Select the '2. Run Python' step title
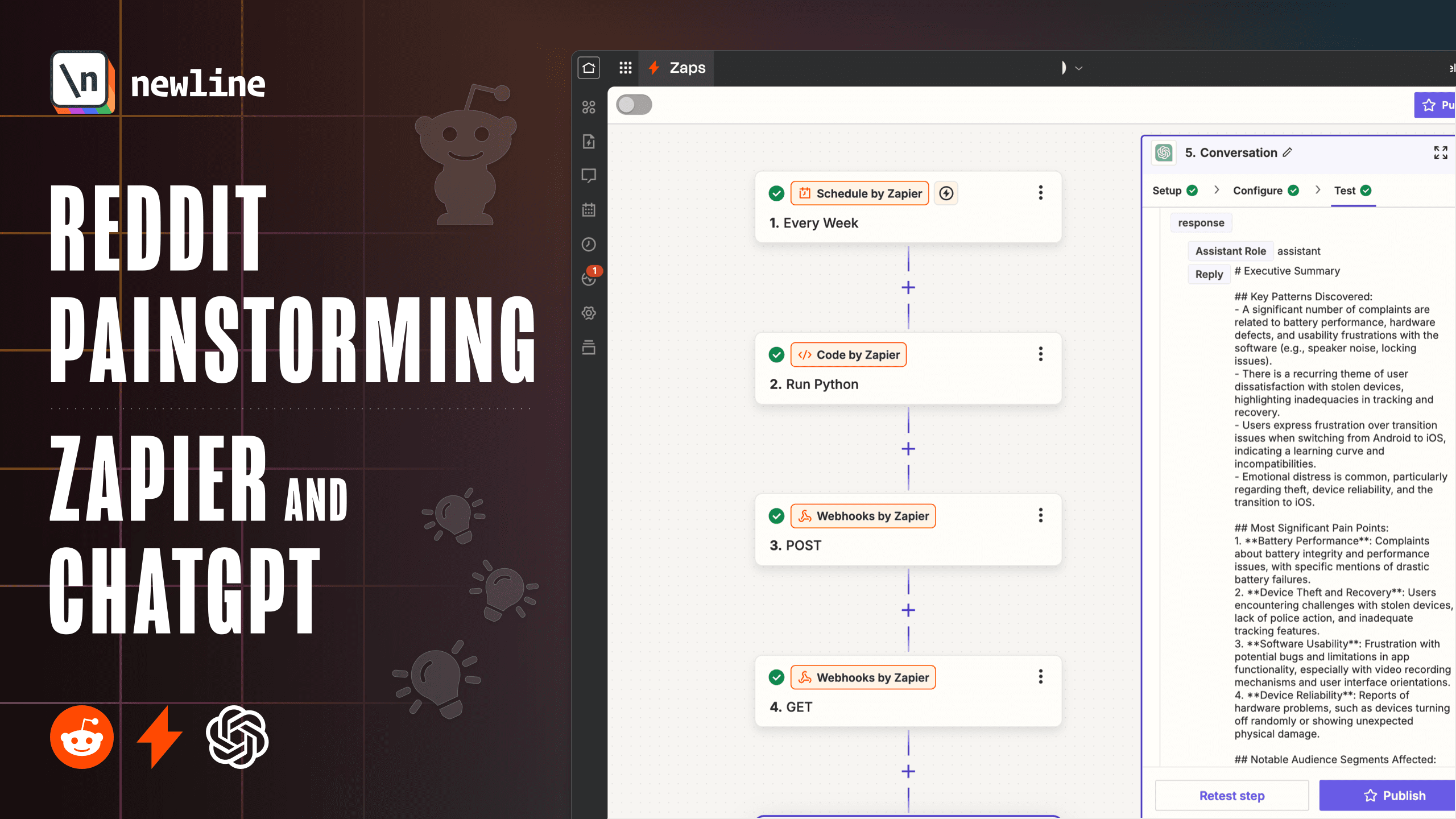The height and width of the screenshot is (819, 1456). (814, 384)
